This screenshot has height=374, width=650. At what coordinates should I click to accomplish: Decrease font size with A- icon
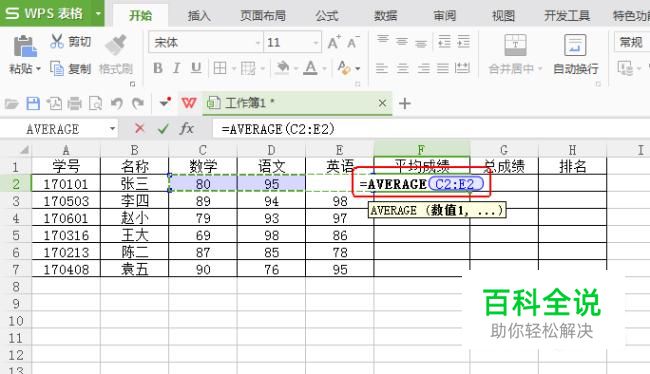click(x=353, y=42)
